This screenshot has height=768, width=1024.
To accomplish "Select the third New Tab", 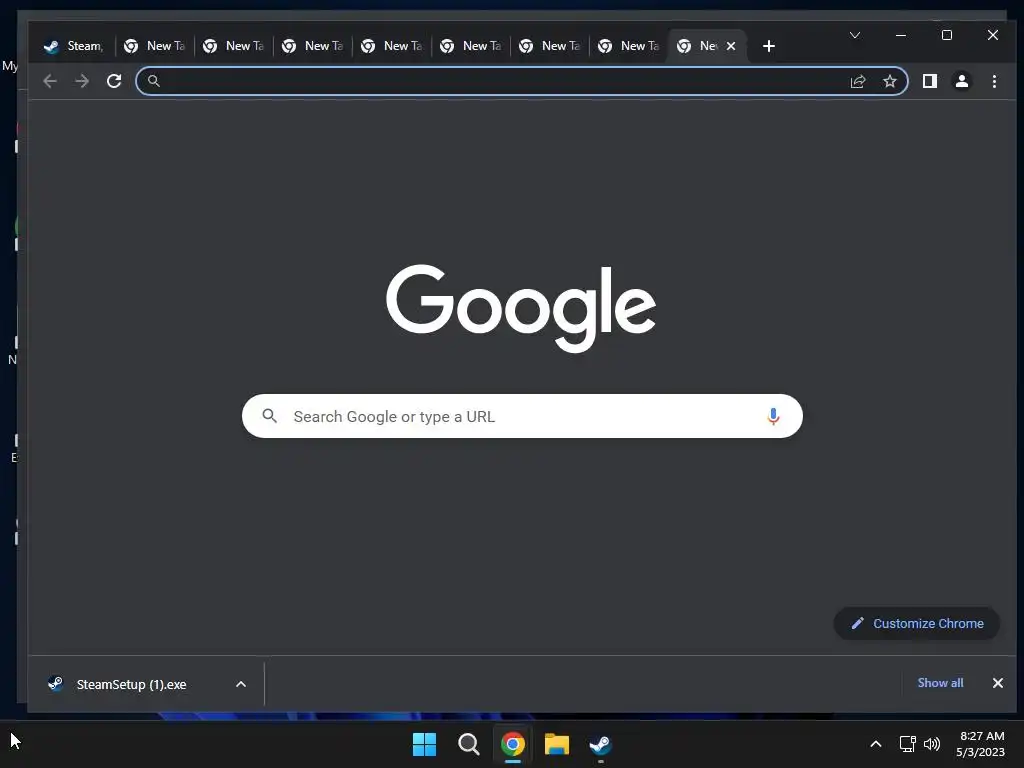I will click(x=313, y=46).
